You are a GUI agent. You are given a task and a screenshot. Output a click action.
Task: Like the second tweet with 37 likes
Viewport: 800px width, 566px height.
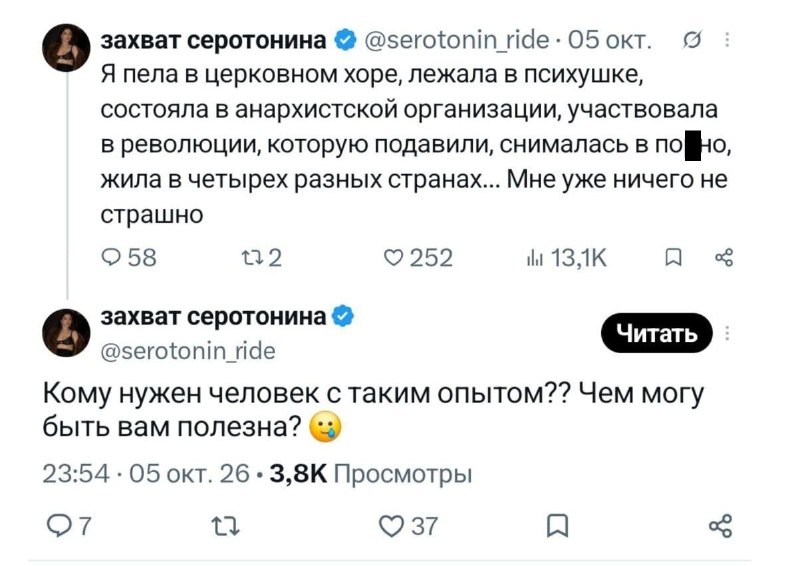[408, 526]
